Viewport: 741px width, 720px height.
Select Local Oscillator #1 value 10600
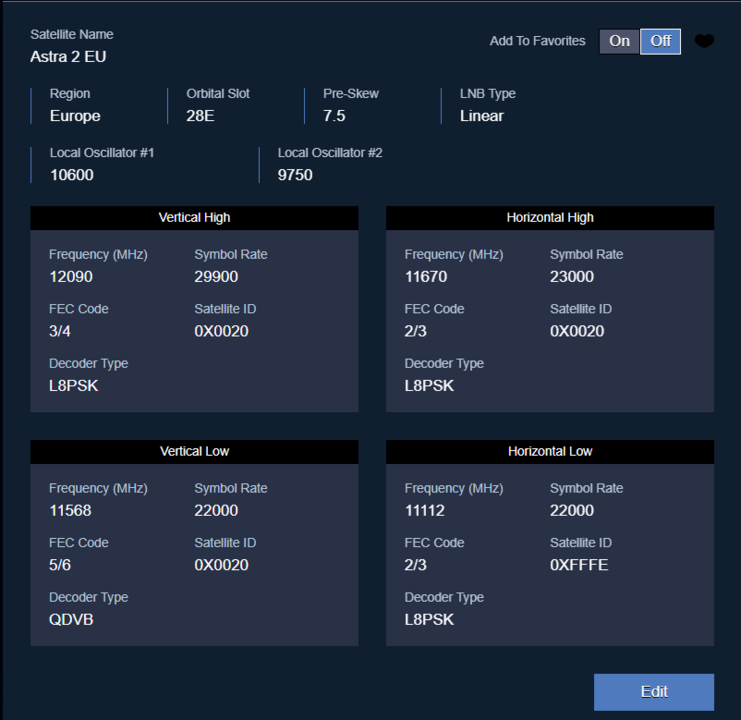click(x=71, y=175)
